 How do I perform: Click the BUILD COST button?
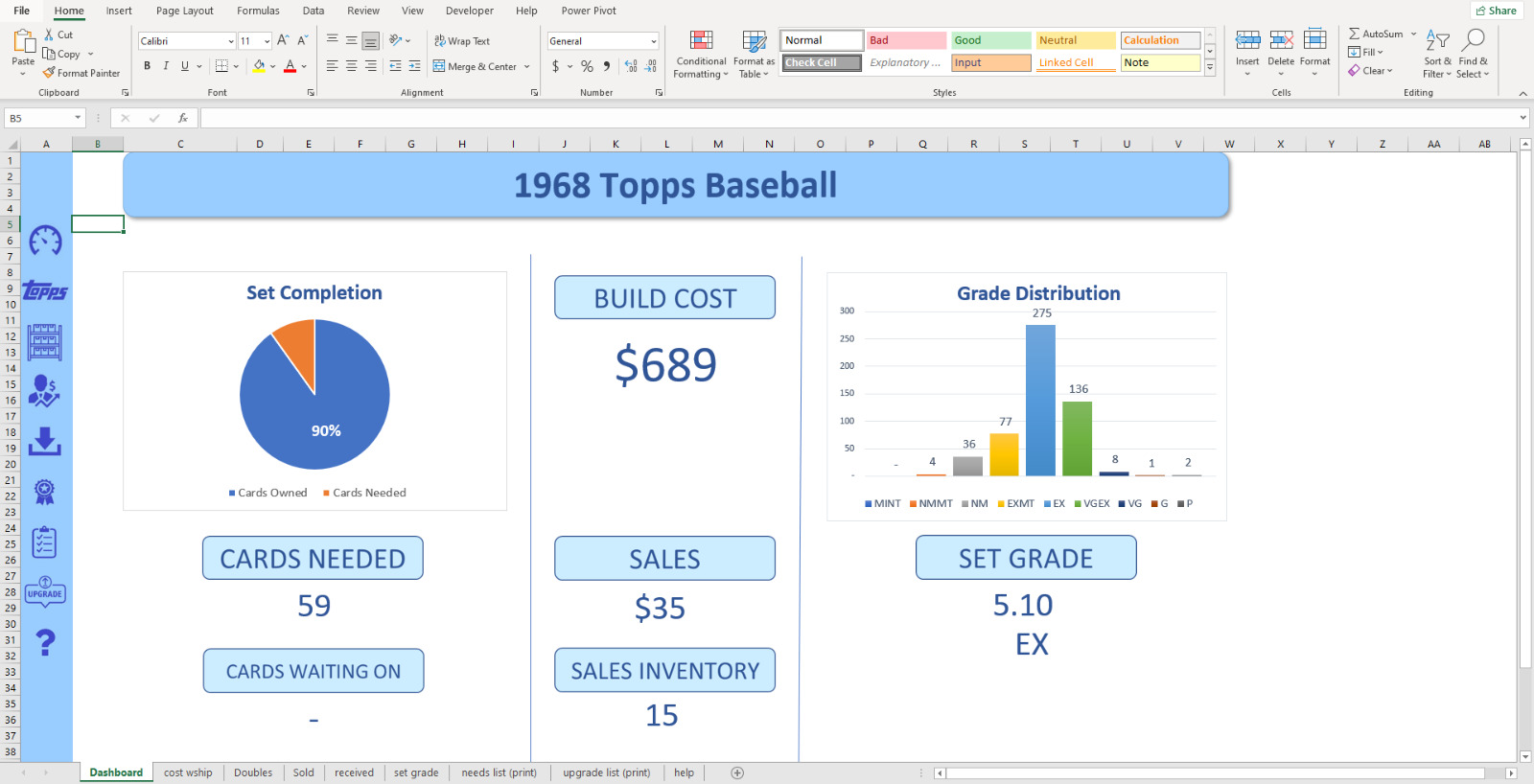pyautogui.click(x=665, y=298)
